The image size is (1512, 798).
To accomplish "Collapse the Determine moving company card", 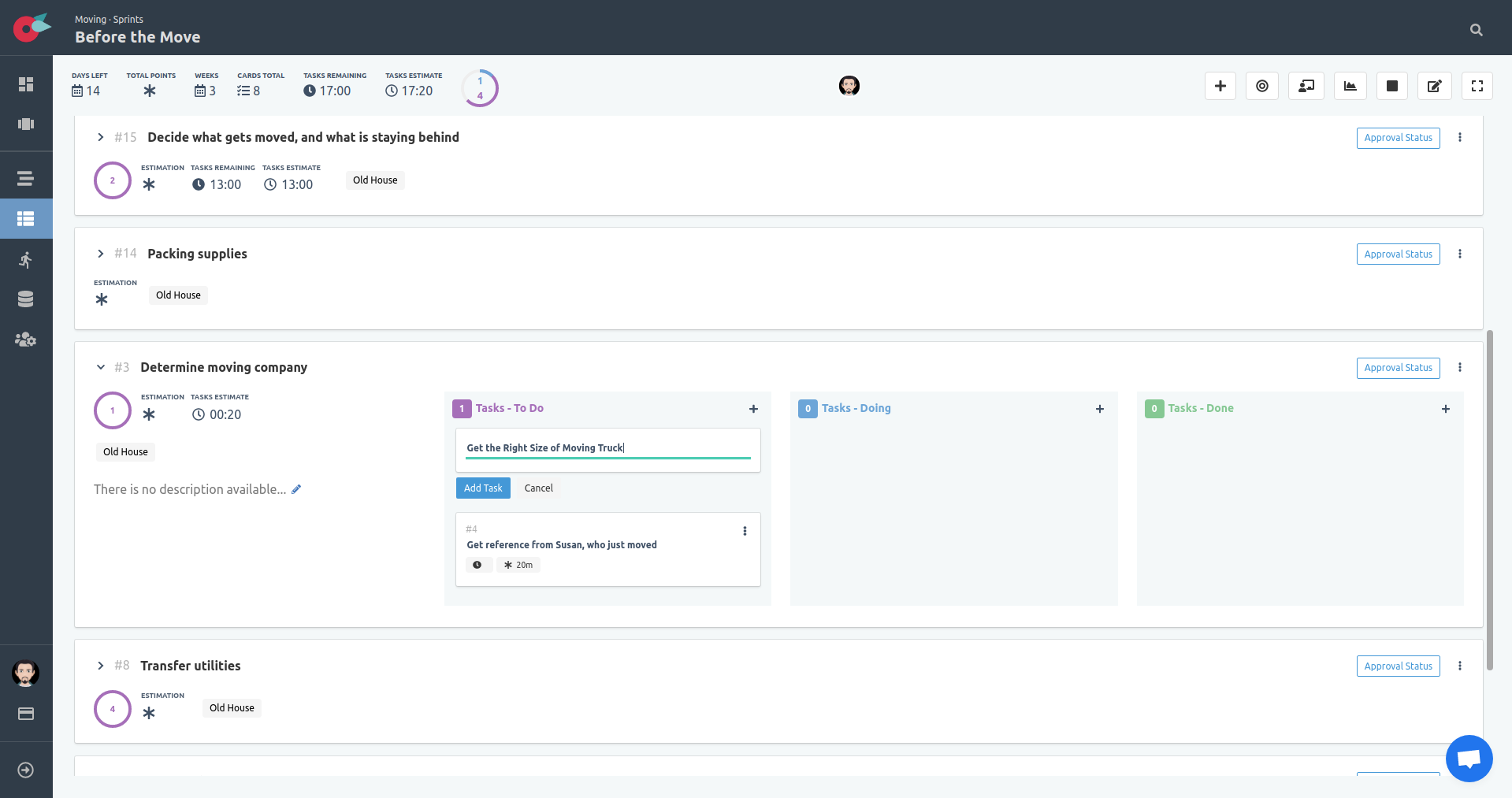I will (x=100, y=367).
